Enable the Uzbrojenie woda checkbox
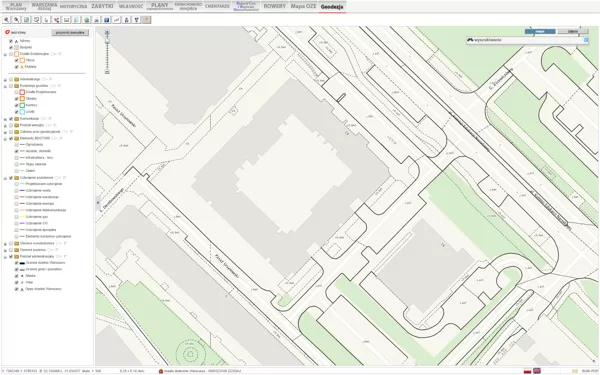Screen dimensions: 600x375 pos(16,191)
